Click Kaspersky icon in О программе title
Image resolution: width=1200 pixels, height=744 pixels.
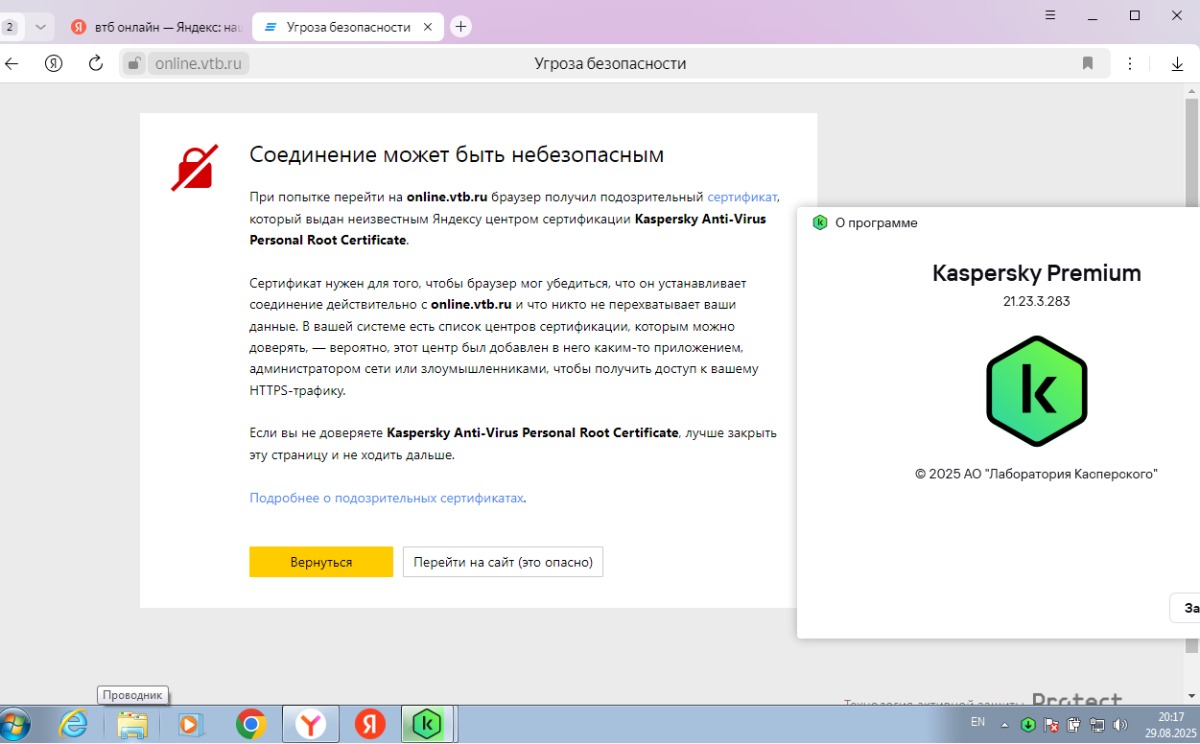click(x=820, y=223)
